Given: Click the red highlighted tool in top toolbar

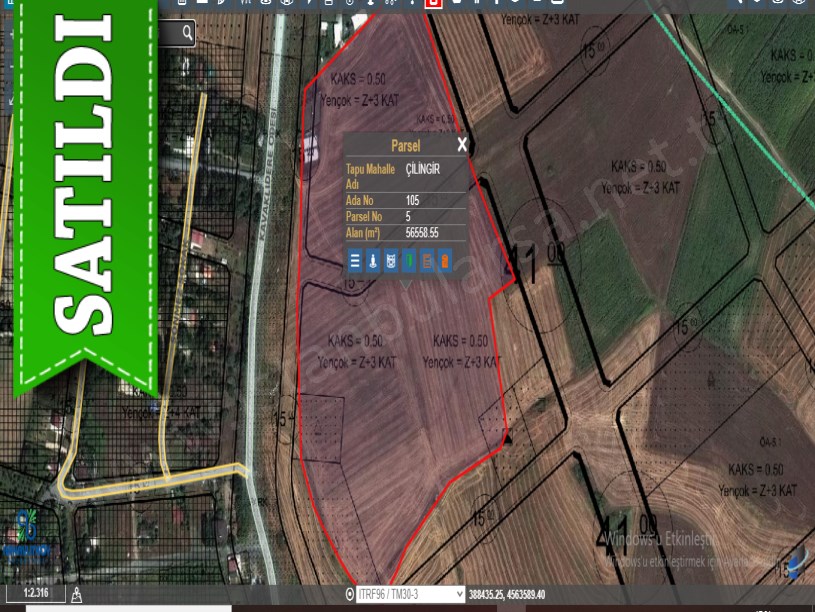Looking at the screenshot, I should (434, 3).
